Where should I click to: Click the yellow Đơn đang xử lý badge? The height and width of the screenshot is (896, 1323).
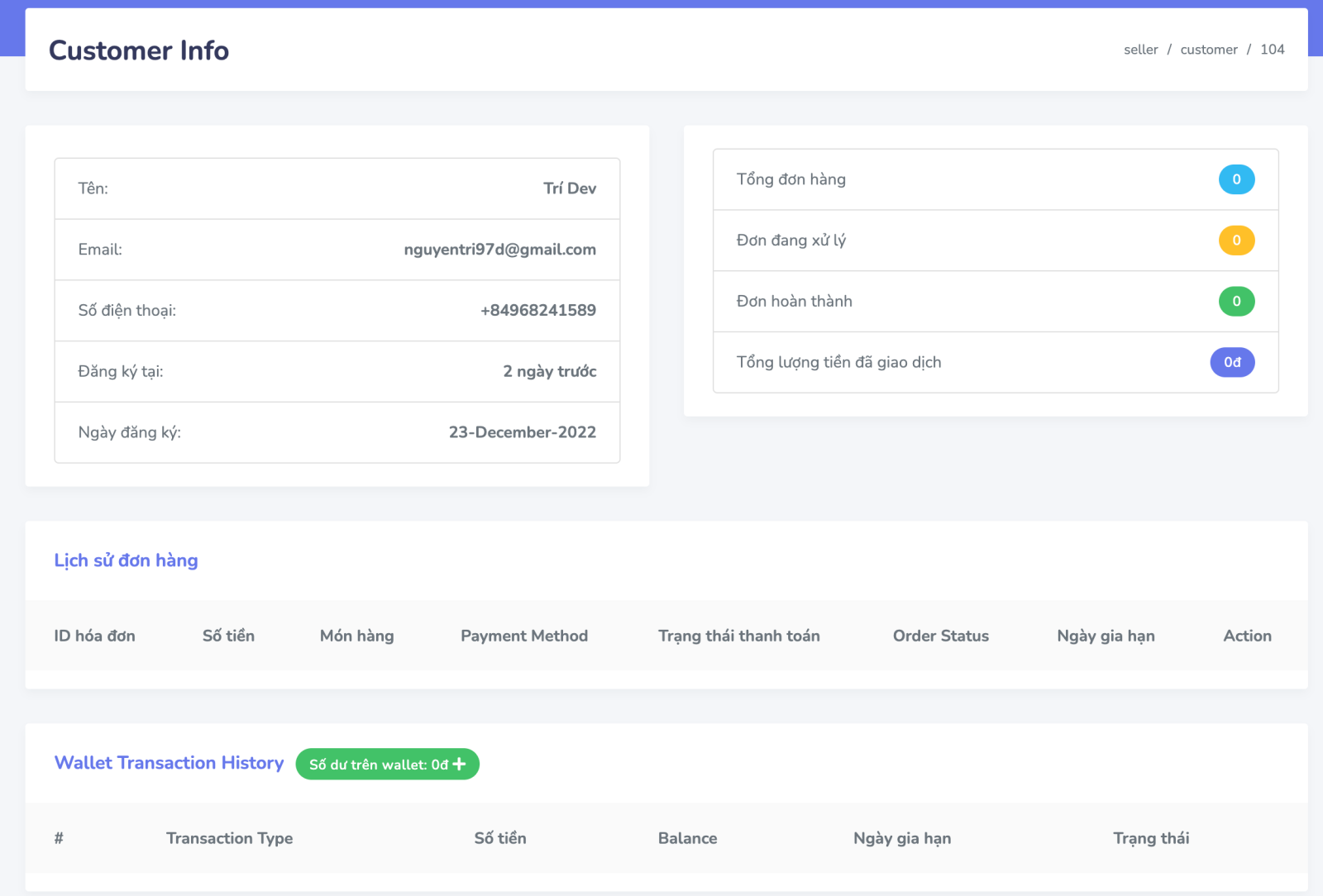[1236, 241]
